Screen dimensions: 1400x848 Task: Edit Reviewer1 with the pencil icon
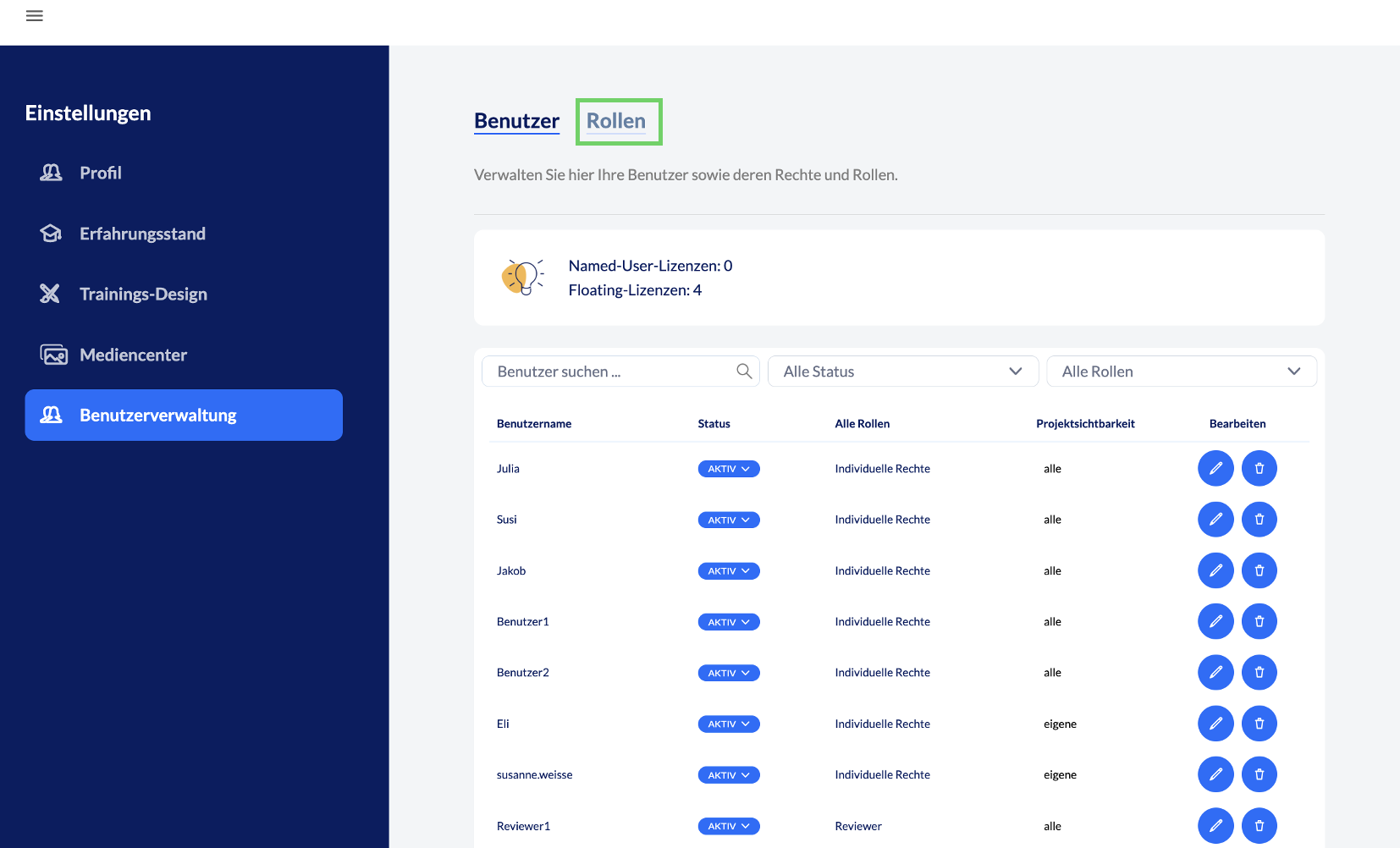(1215, 826)
